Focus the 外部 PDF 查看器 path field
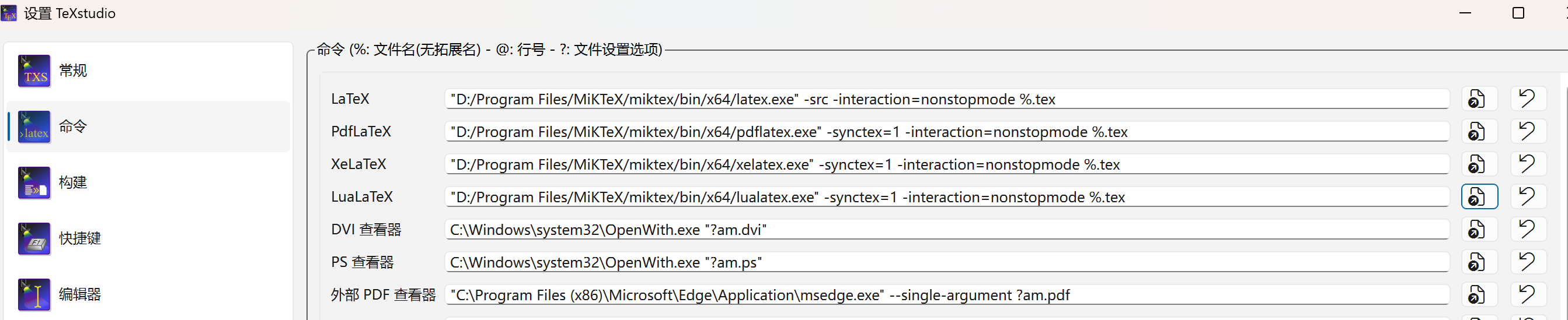Screen dimensions: 1568x320 [x=946, y=295]
